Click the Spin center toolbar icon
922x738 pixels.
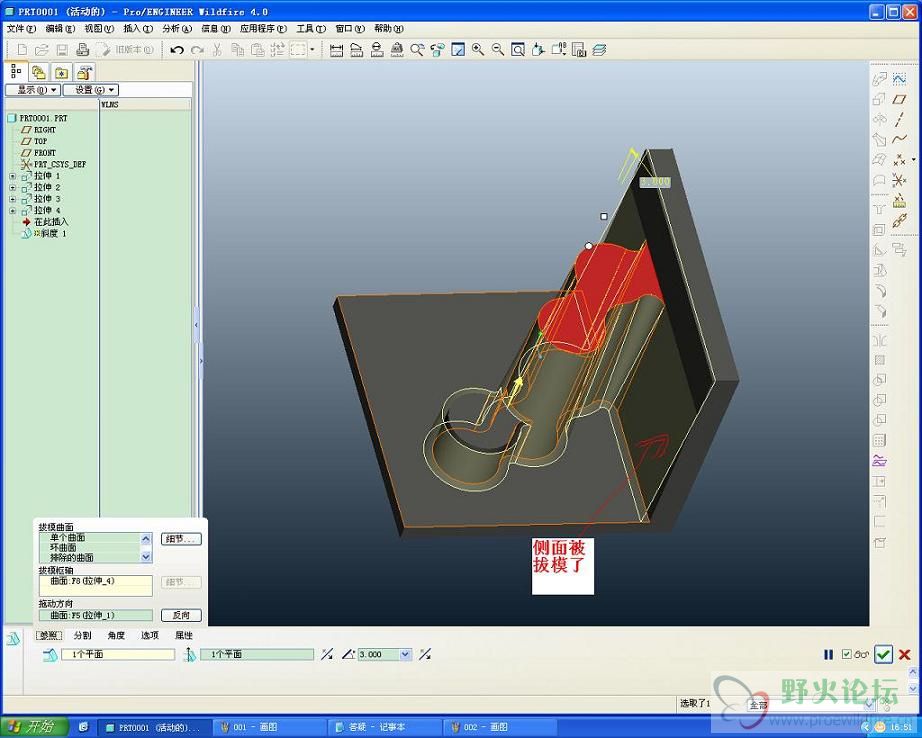[437, 50]
